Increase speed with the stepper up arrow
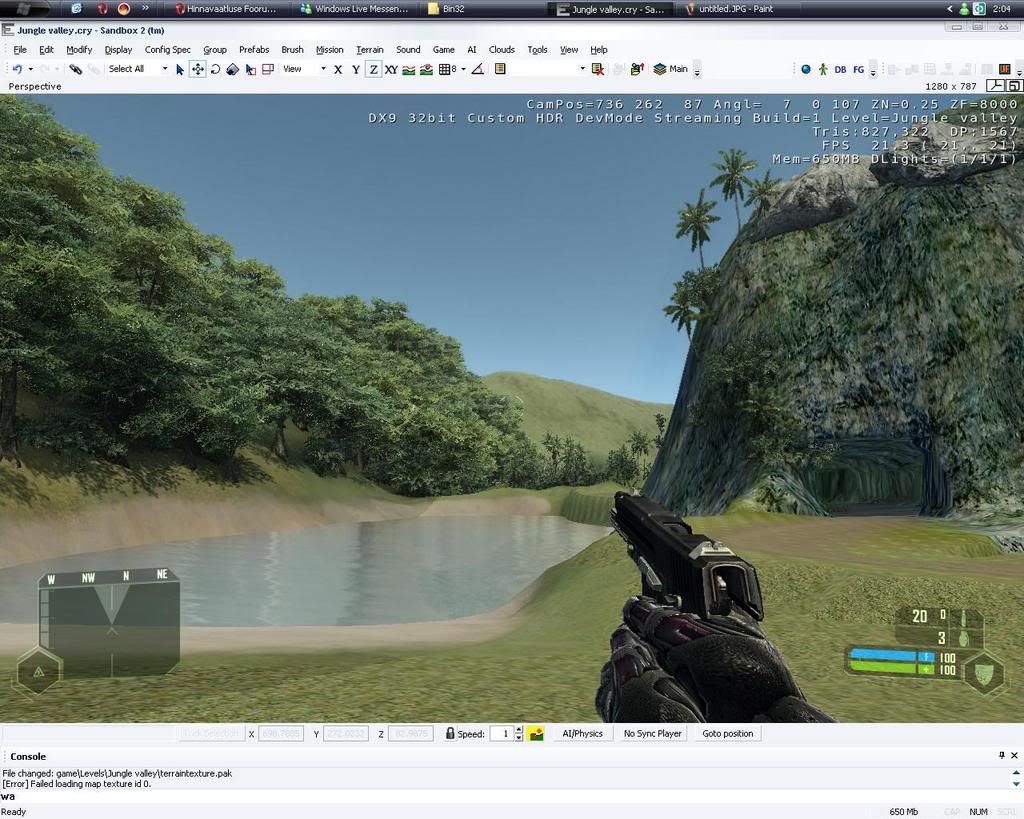Screen dimensions: 1024x819 pos(519,730)
